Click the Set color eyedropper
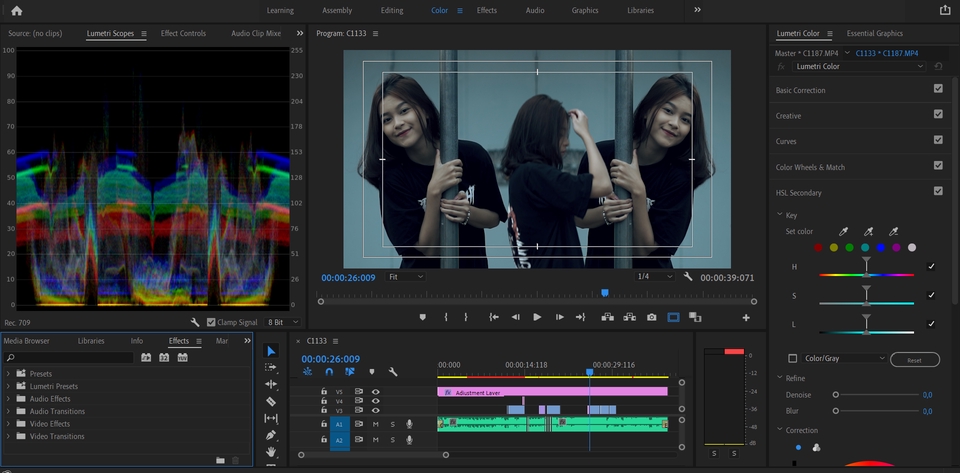 [x=843, y=232]
